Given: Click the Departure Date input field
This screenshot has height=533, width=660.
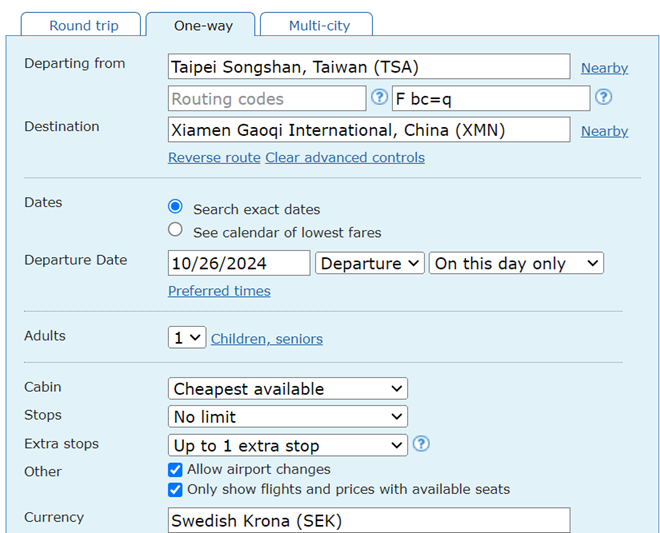Looking at the screenshot, I should click(x=239, y=264).
